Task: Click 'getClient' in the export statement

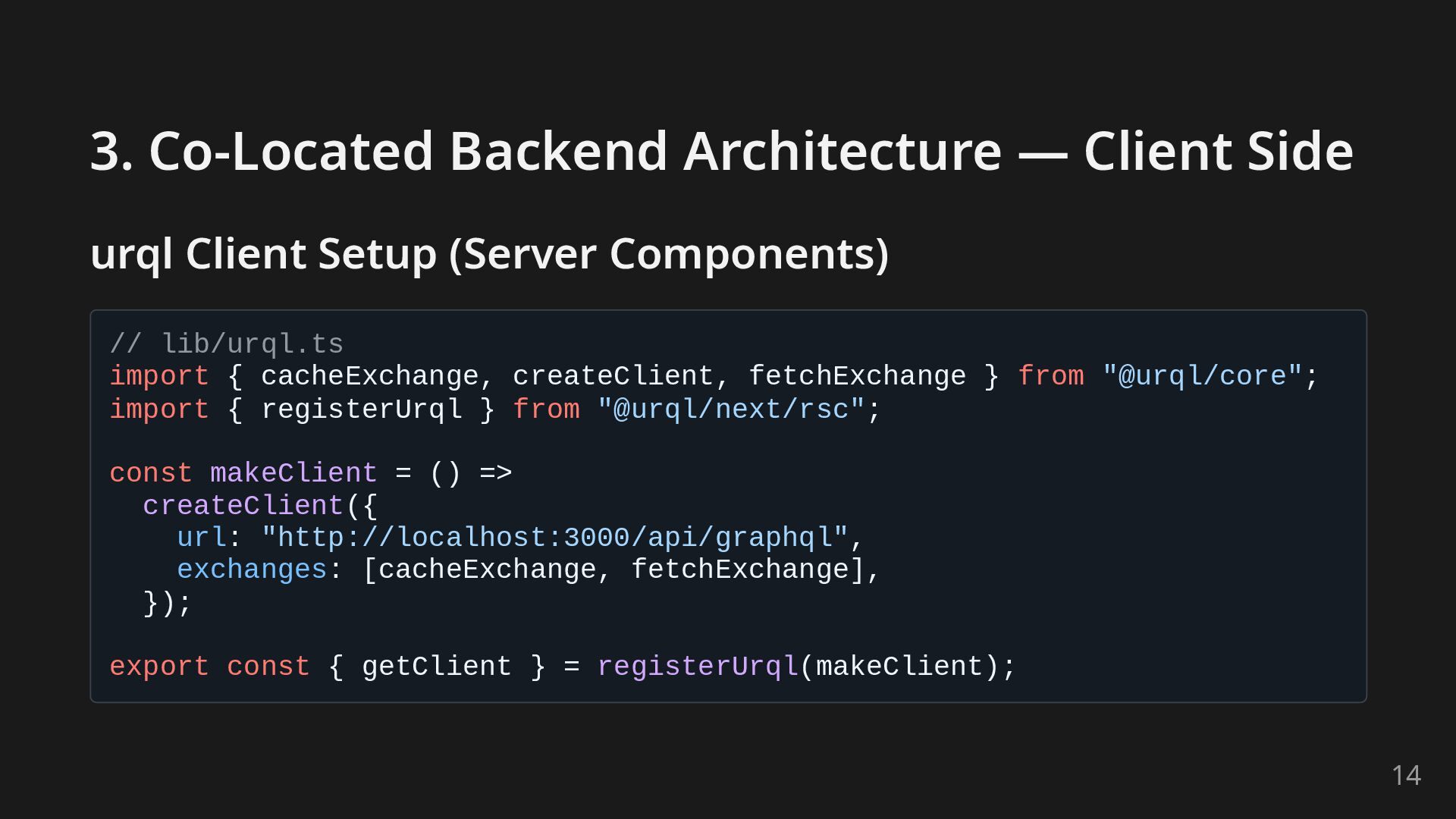Action: click(436, 667)
